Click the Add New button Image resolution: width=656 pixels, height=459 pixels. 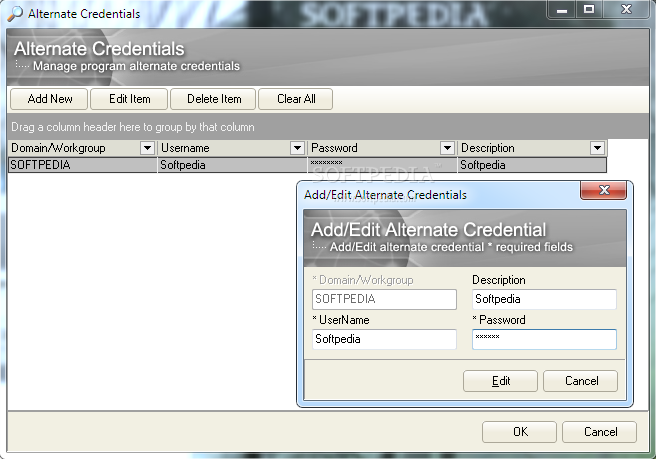pos(49,99)
